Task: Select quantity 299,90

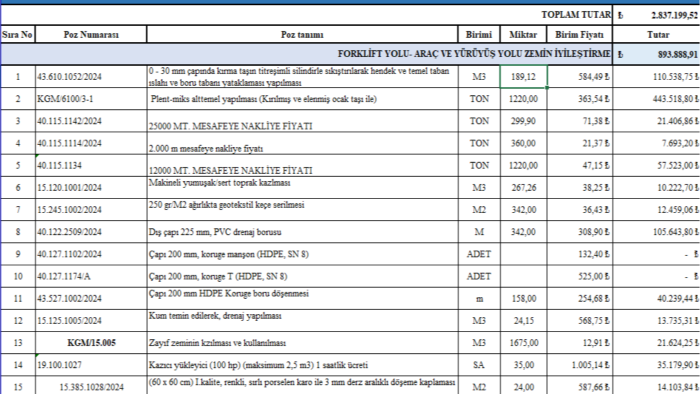Action: click(523, 121)
